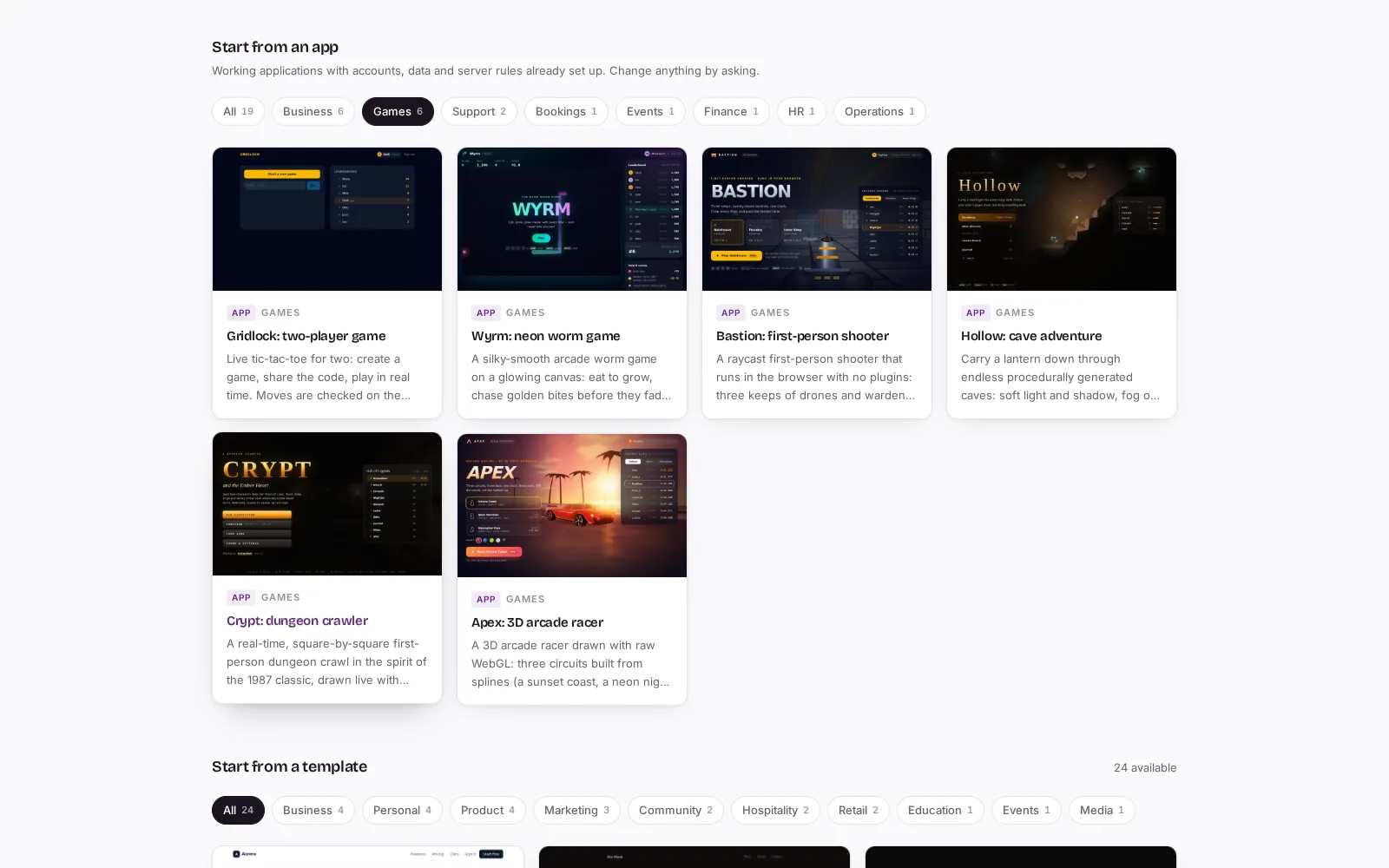Open Crypt: dungeon crawler title link

tap(297, 621)
